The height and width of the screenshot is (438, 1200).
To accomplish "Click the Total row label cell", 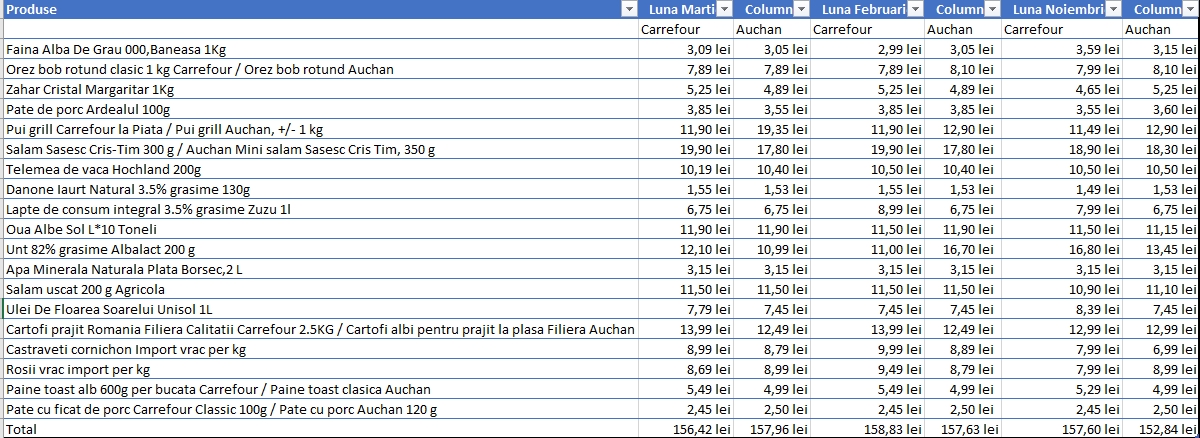I will point(22,429).
